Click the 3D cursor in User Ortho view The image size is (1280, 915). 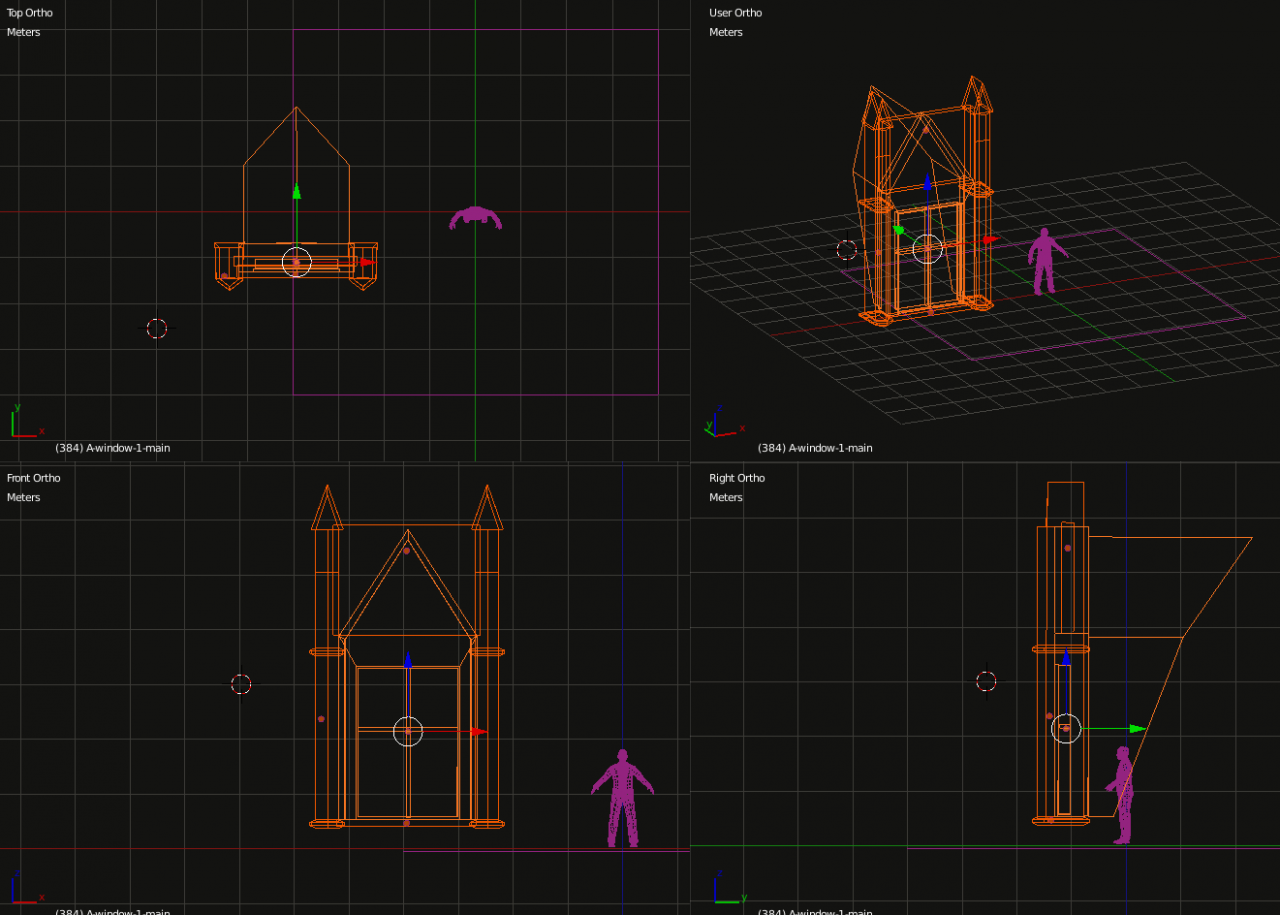pos(847,250)
